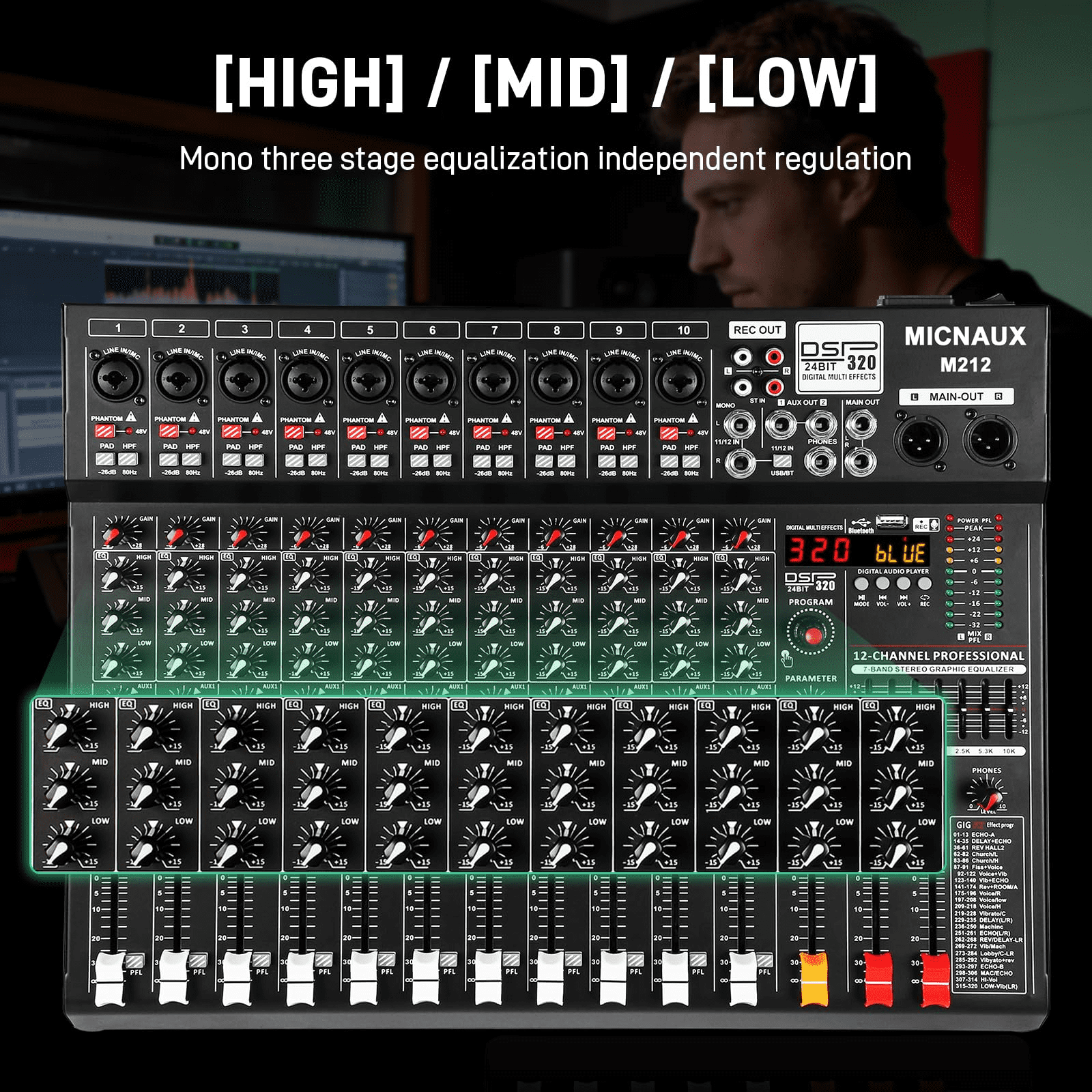Click the orange bLUE display readout
The image size is (1092, 1092).
900,551
